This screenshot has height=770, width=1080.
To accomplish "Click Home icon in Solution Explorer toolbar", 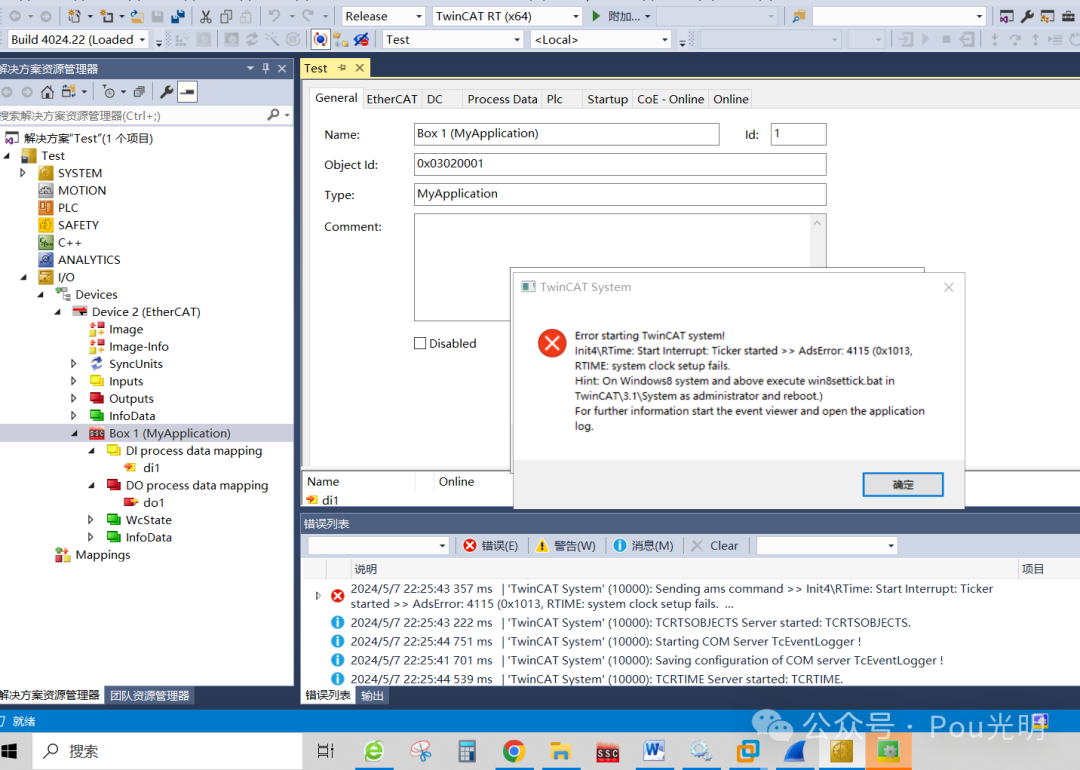I will (x=48, y=92).
